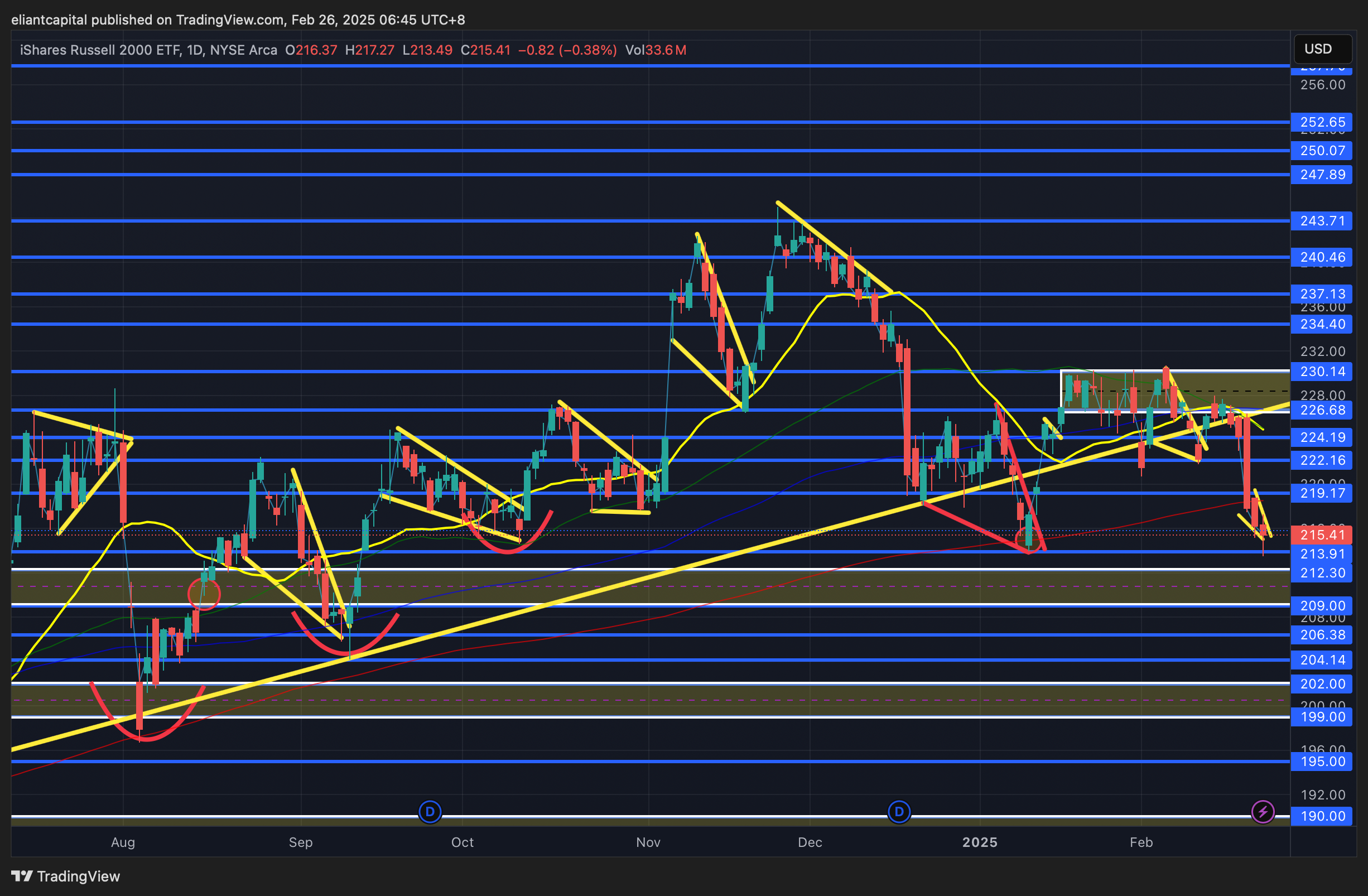This screenshot has width=1368, height=896.
Task: Click the 190.00 bottom price label
Action: click(x=1322, y=816)
